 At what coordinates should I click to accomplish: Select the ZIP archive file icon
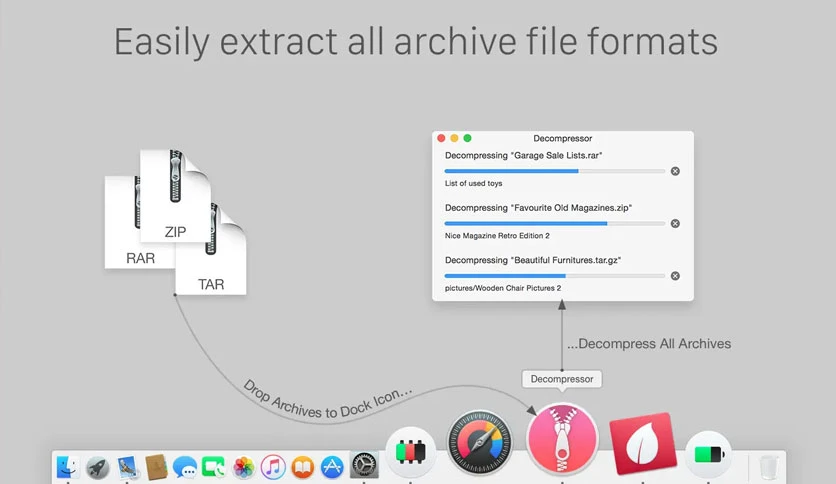175,196
